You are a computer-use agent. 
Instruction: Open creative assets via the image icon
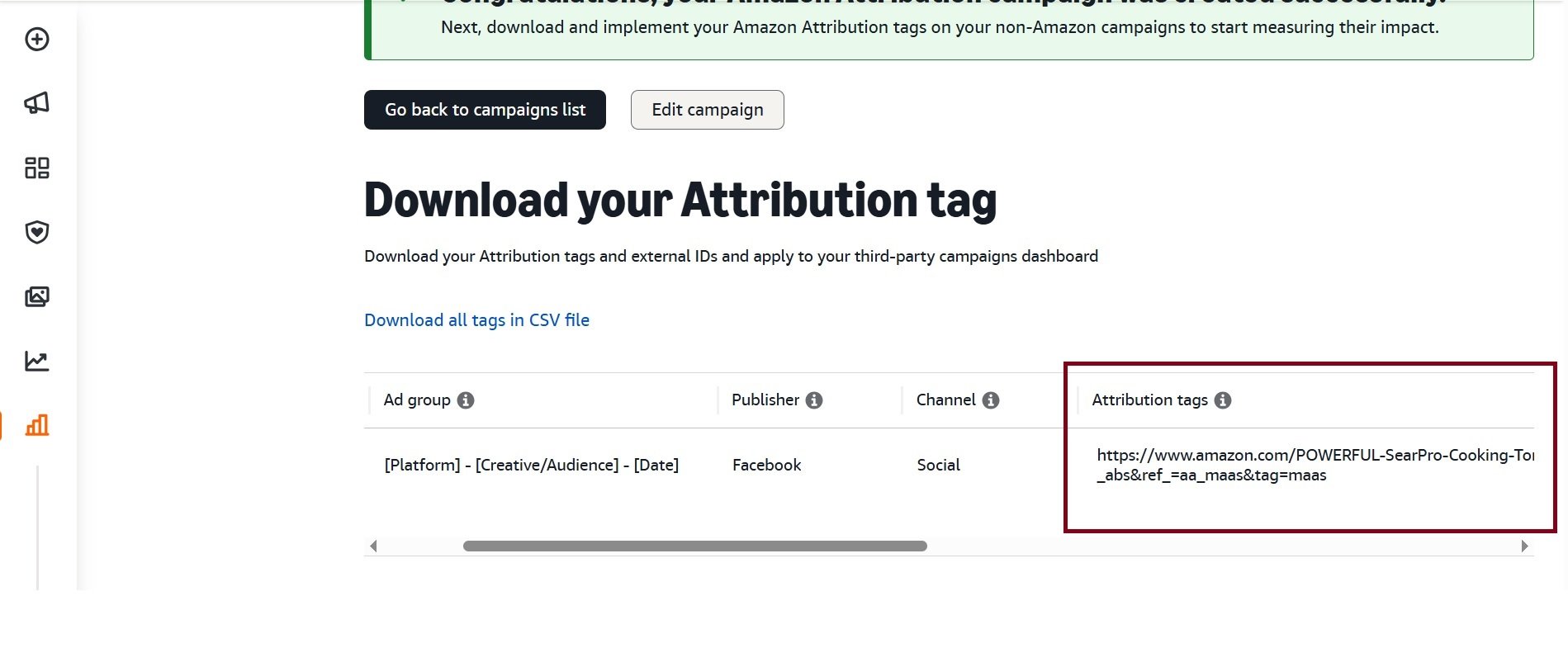coord(36,296)
